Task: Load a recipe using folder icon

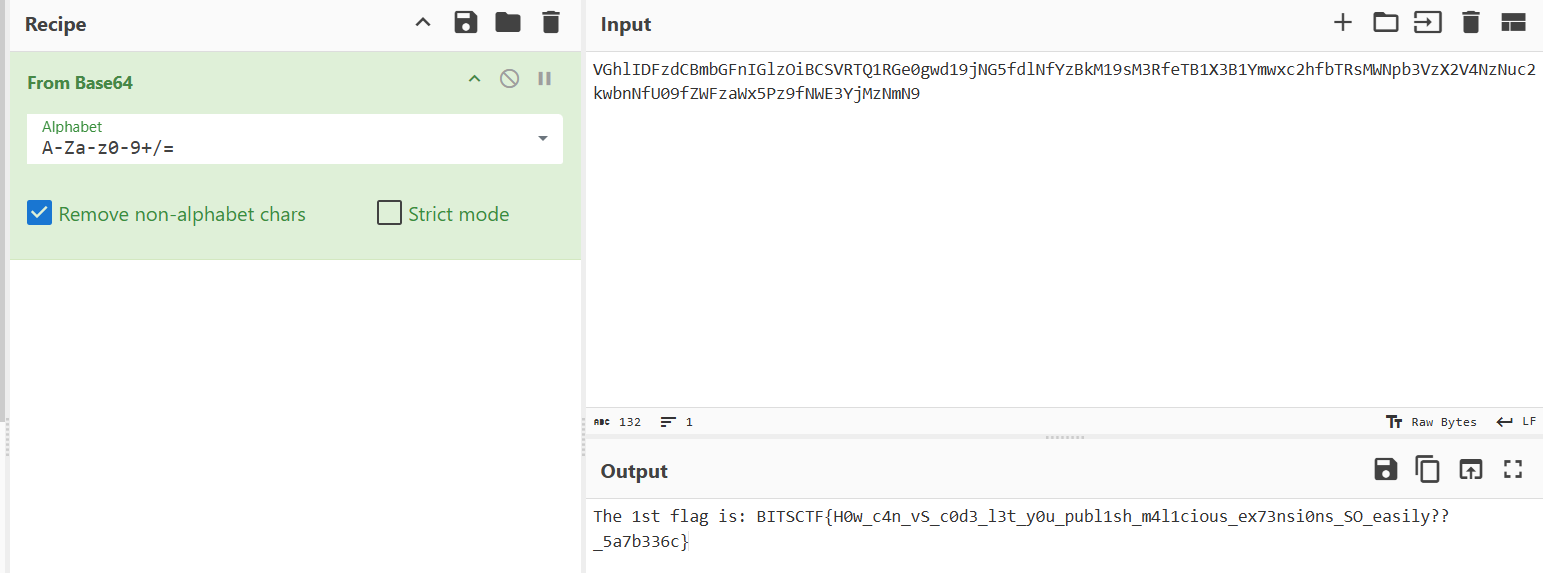Action: click(x=508, y=22)
